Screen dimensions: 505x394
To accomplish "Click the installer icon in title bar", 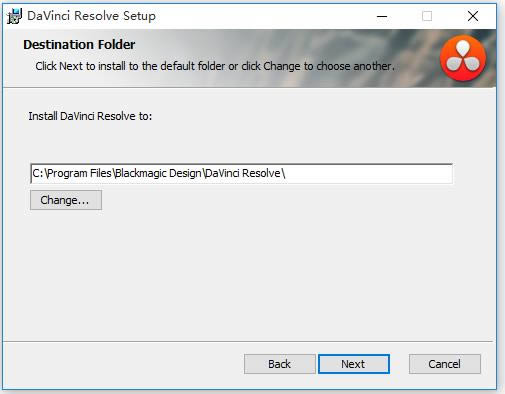I will pos(14,16).
